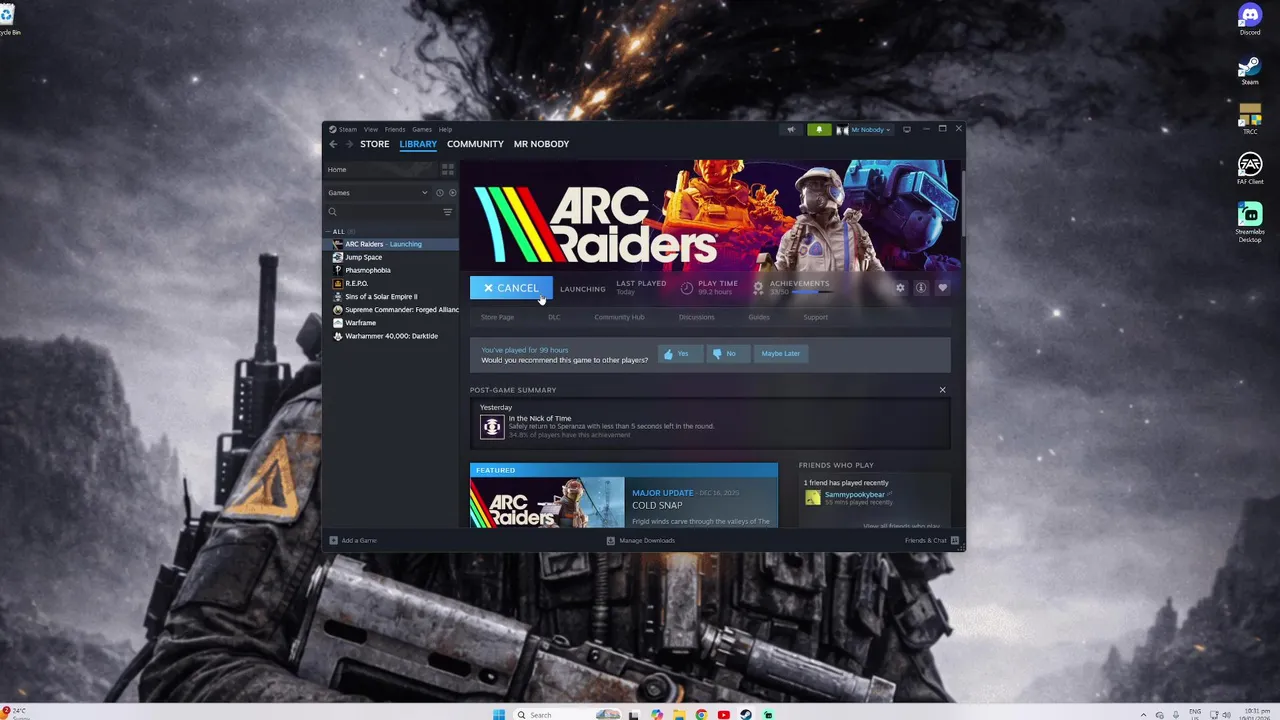
Task: Open the MR NOBODY profile tab
Action: click(x=541, y=144)
